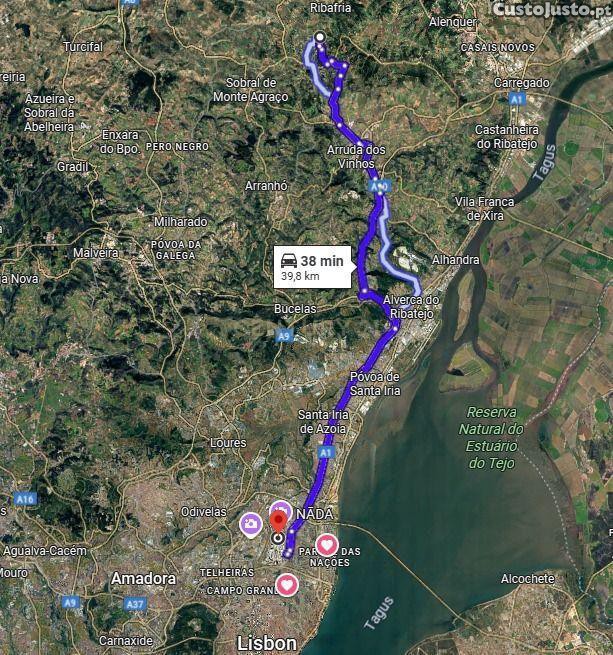Click the A9 highway shield near Bucelas
Screen dimensions: 613x655
tap(284, 336)
